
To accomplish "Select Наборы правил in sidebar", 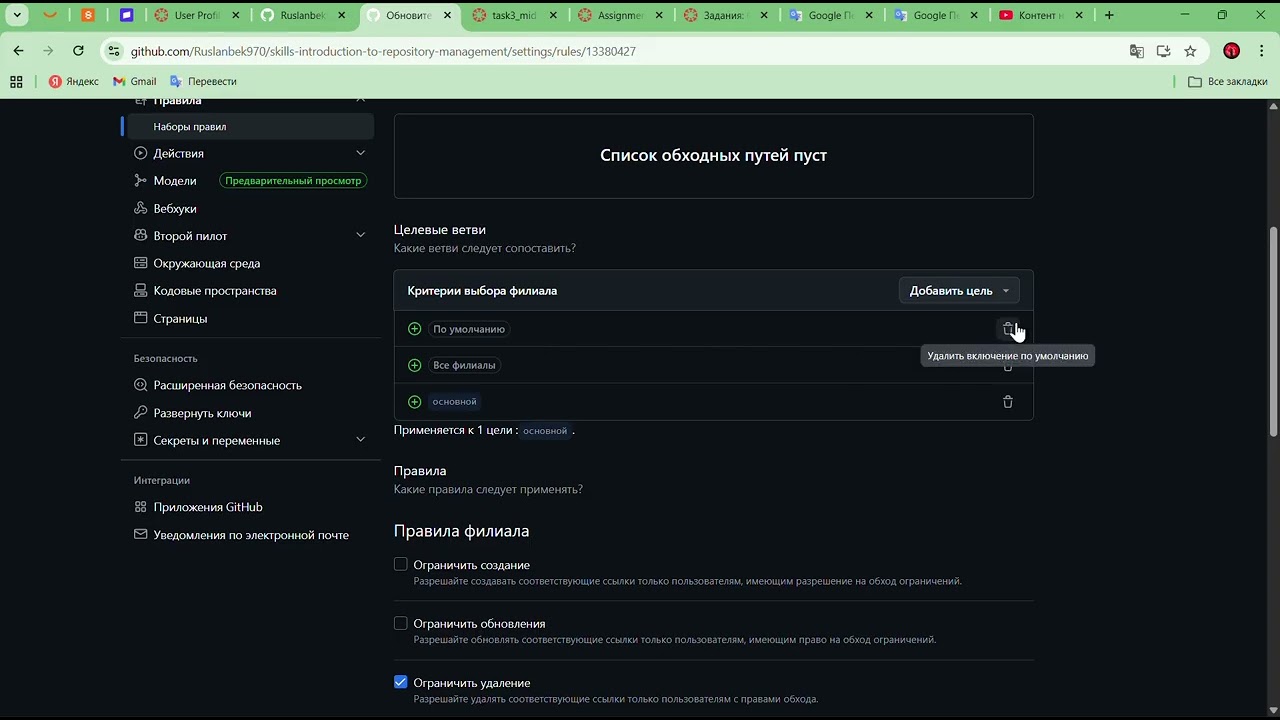I will pos(250,127).
